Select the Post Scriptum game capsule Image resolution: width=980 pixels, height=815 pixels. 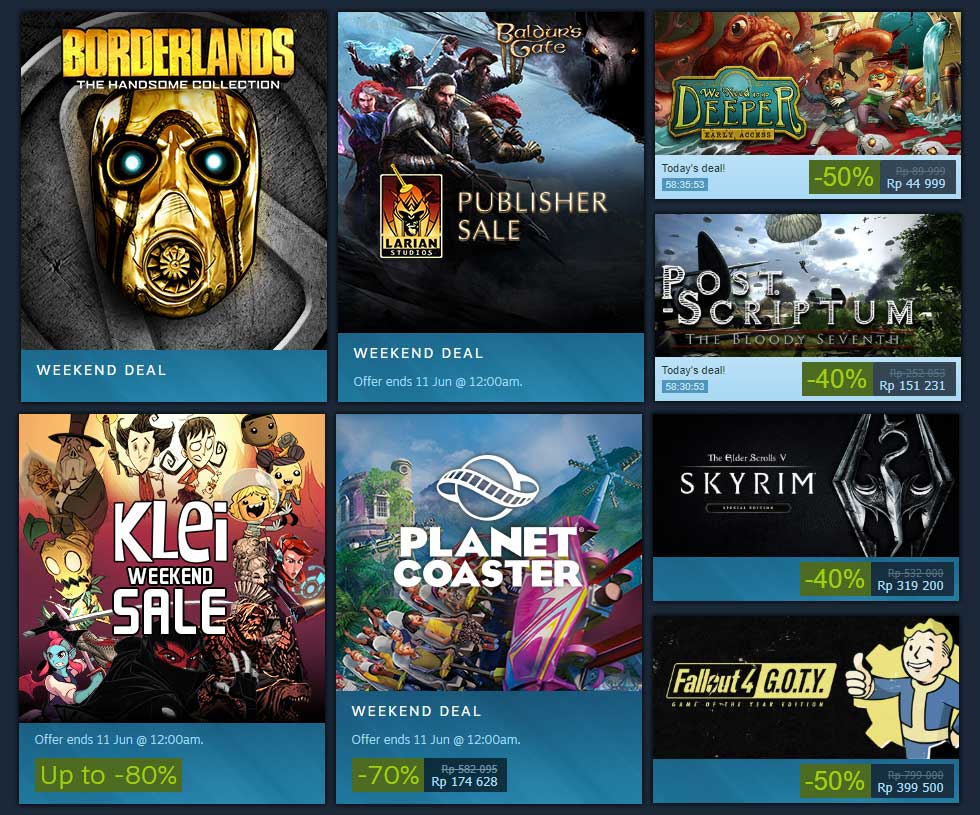[808, 286]
